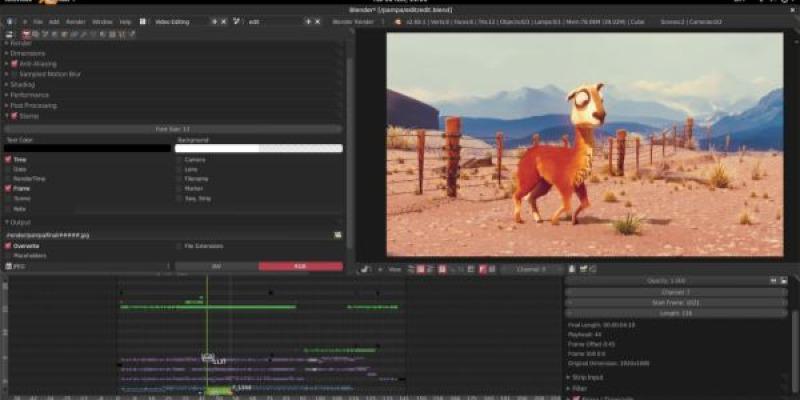This screenshot has height=400, width=800.
Task: Uncheck the Overwrite option
Action: pos(9,246)
